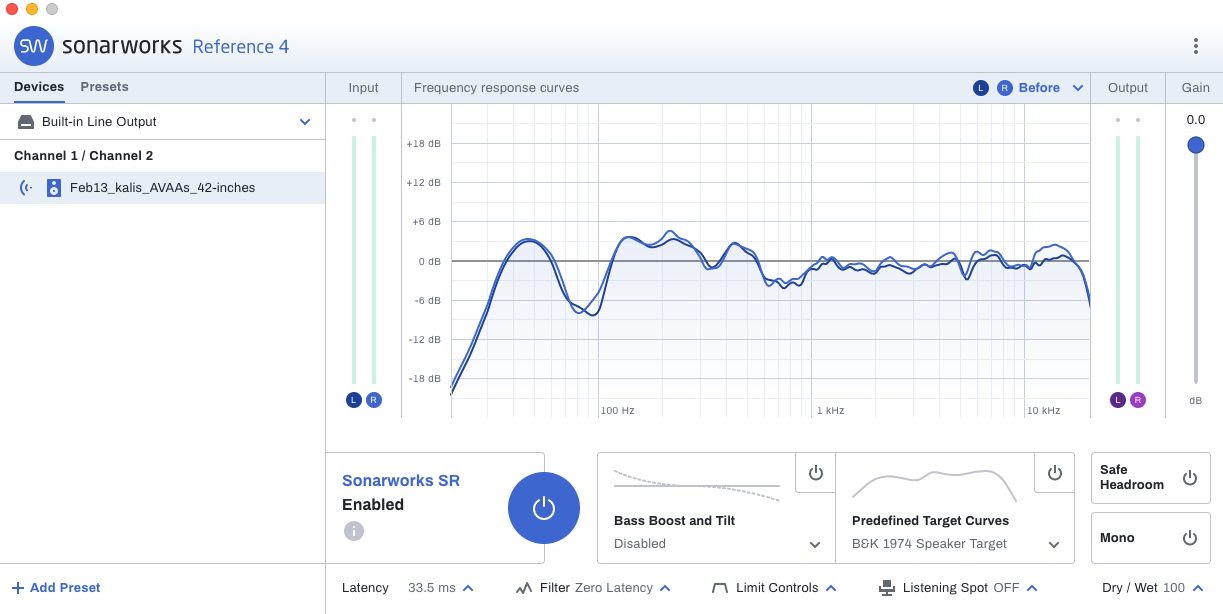Click the 10 kHz axis label

[x=1044, y=411]
